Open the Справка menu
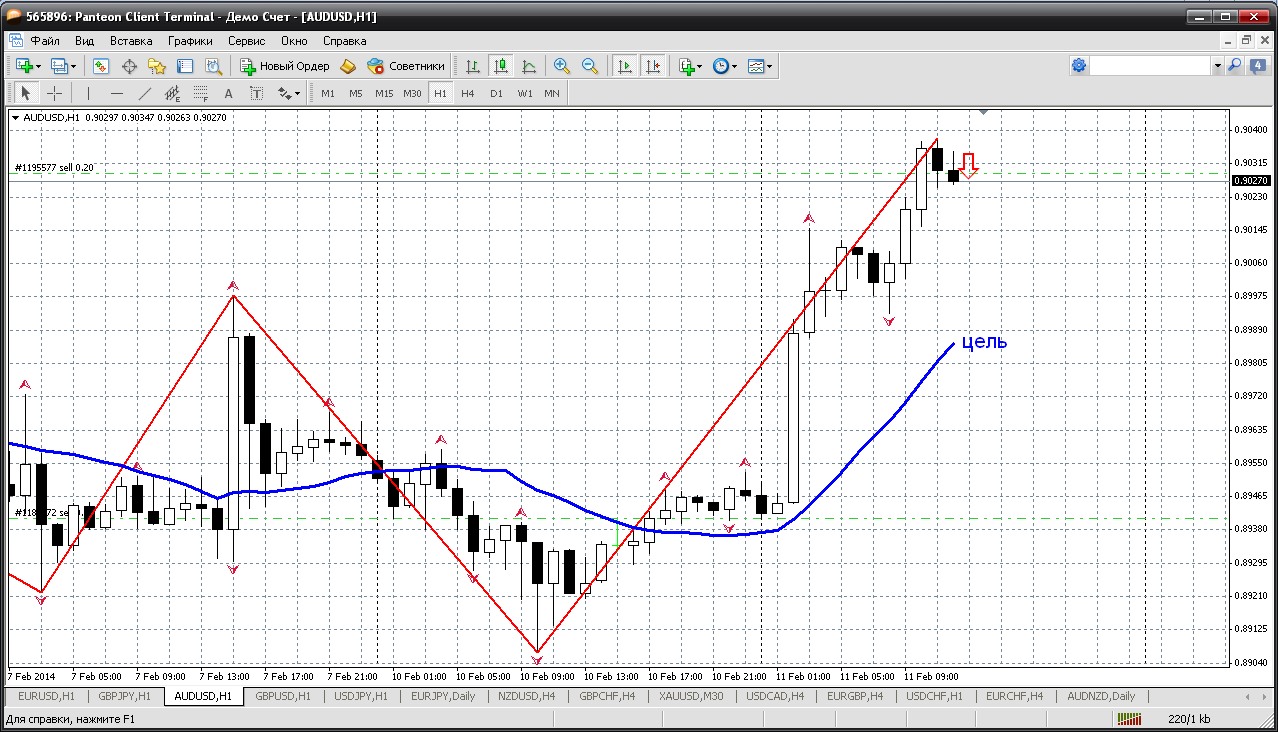The image size is (1278, 732). pyautogui.click(x=345, y=41)
